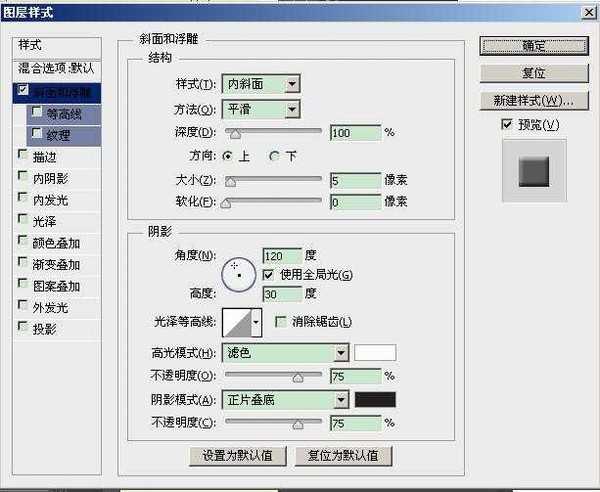The image size is (600, 492).
Task: Click the 新建样式 button
Action: 534,101
